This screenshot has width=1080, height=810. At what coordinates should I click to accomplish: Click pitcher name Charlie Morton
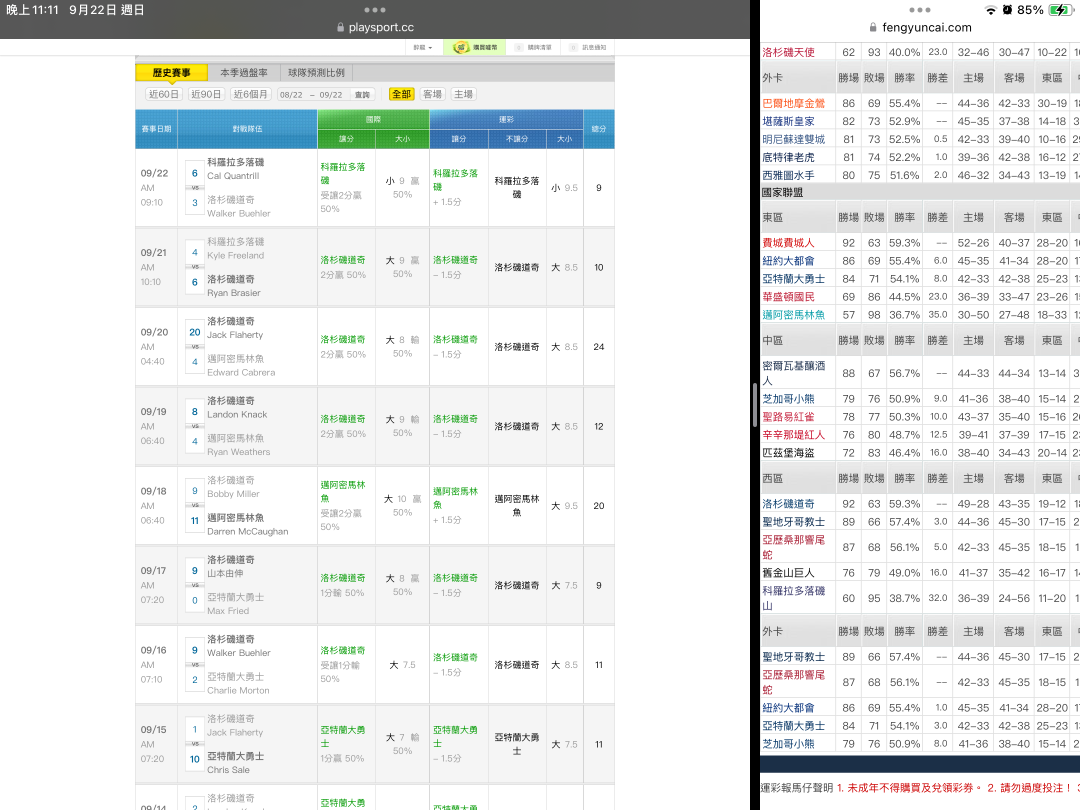(x=238, y=690)
